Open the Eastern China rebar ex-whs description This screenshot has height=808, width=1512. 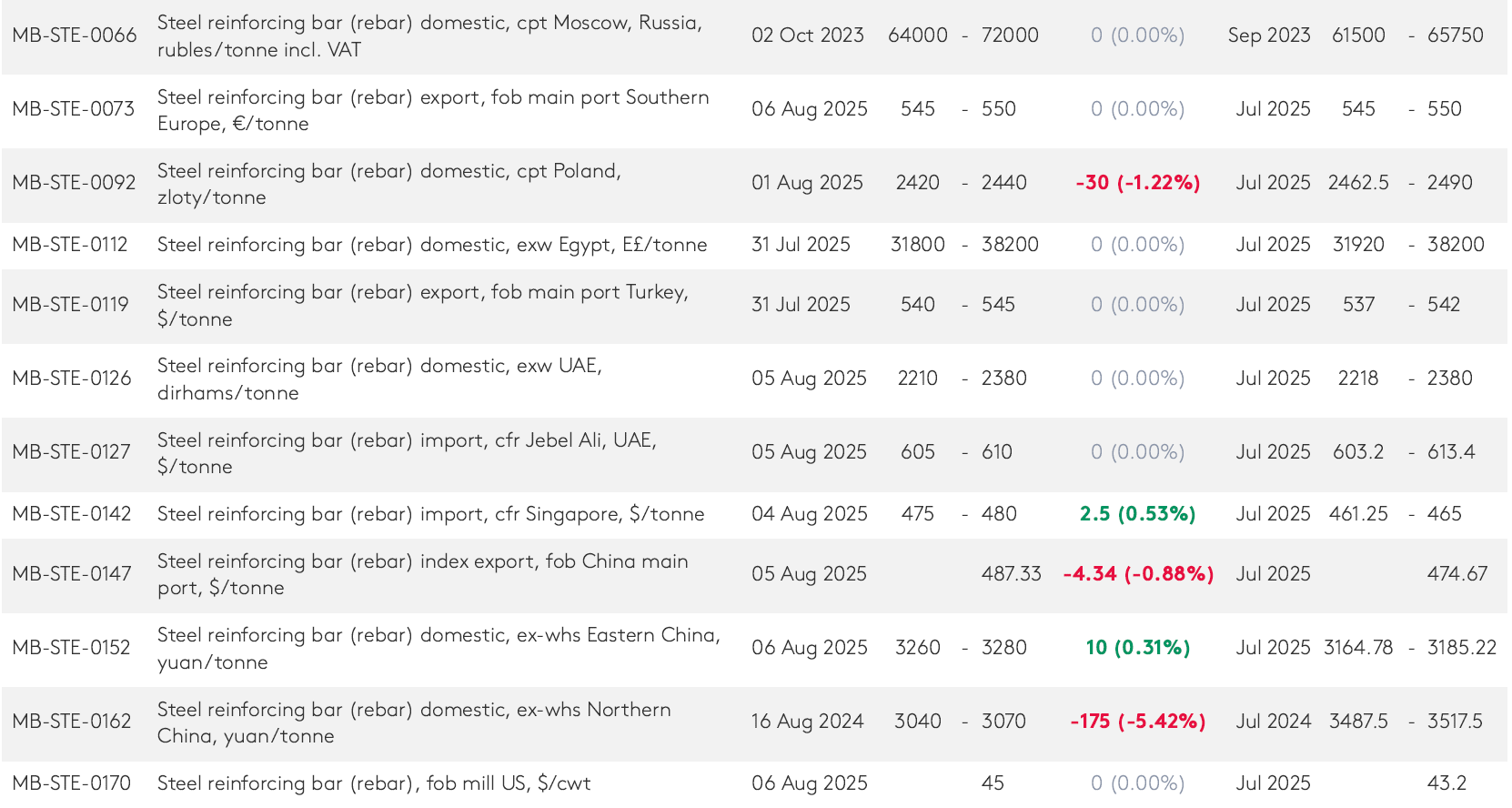[x=438, y=648]
